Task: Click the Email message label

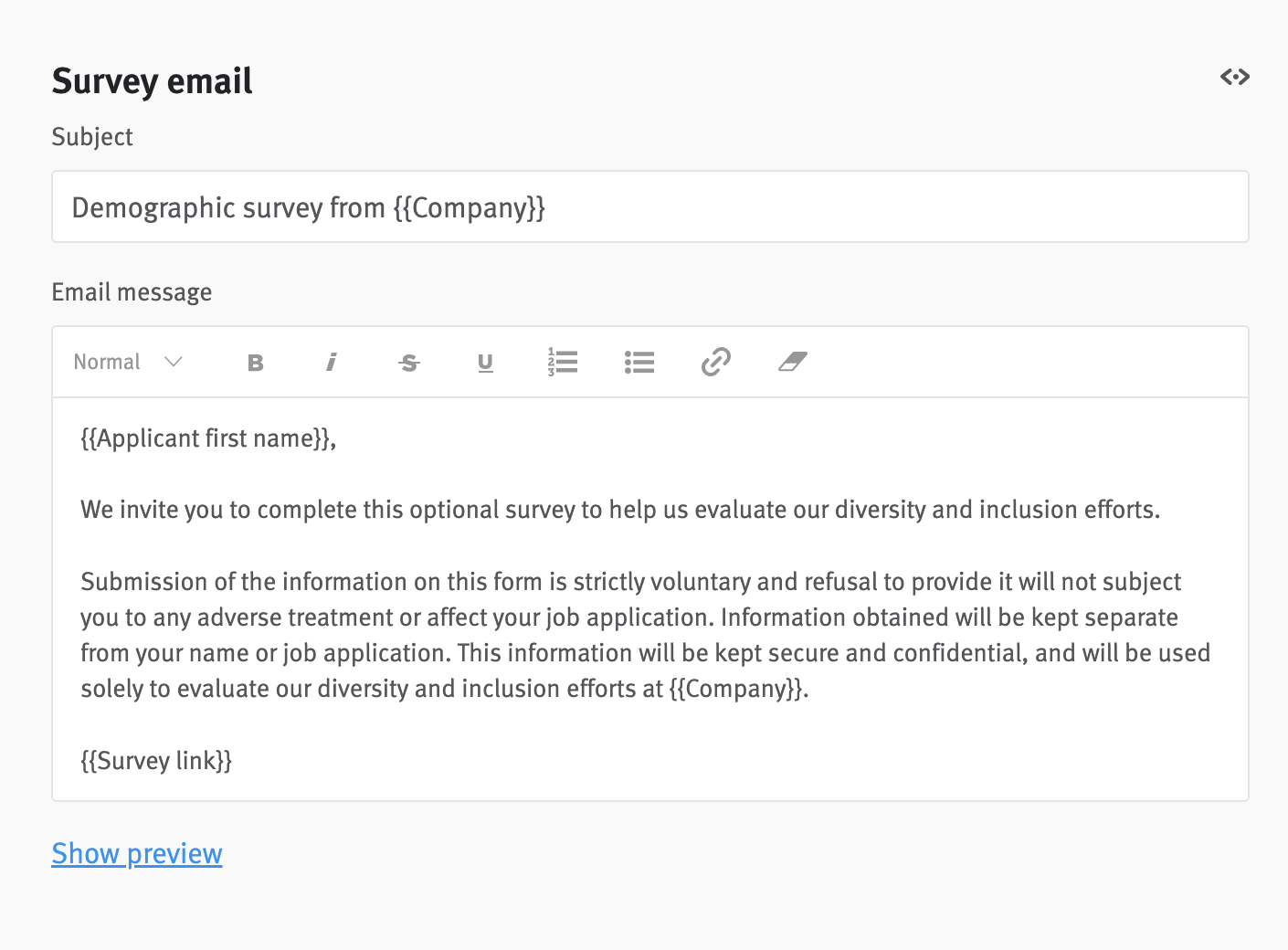Action: click(x=132, y=291)
